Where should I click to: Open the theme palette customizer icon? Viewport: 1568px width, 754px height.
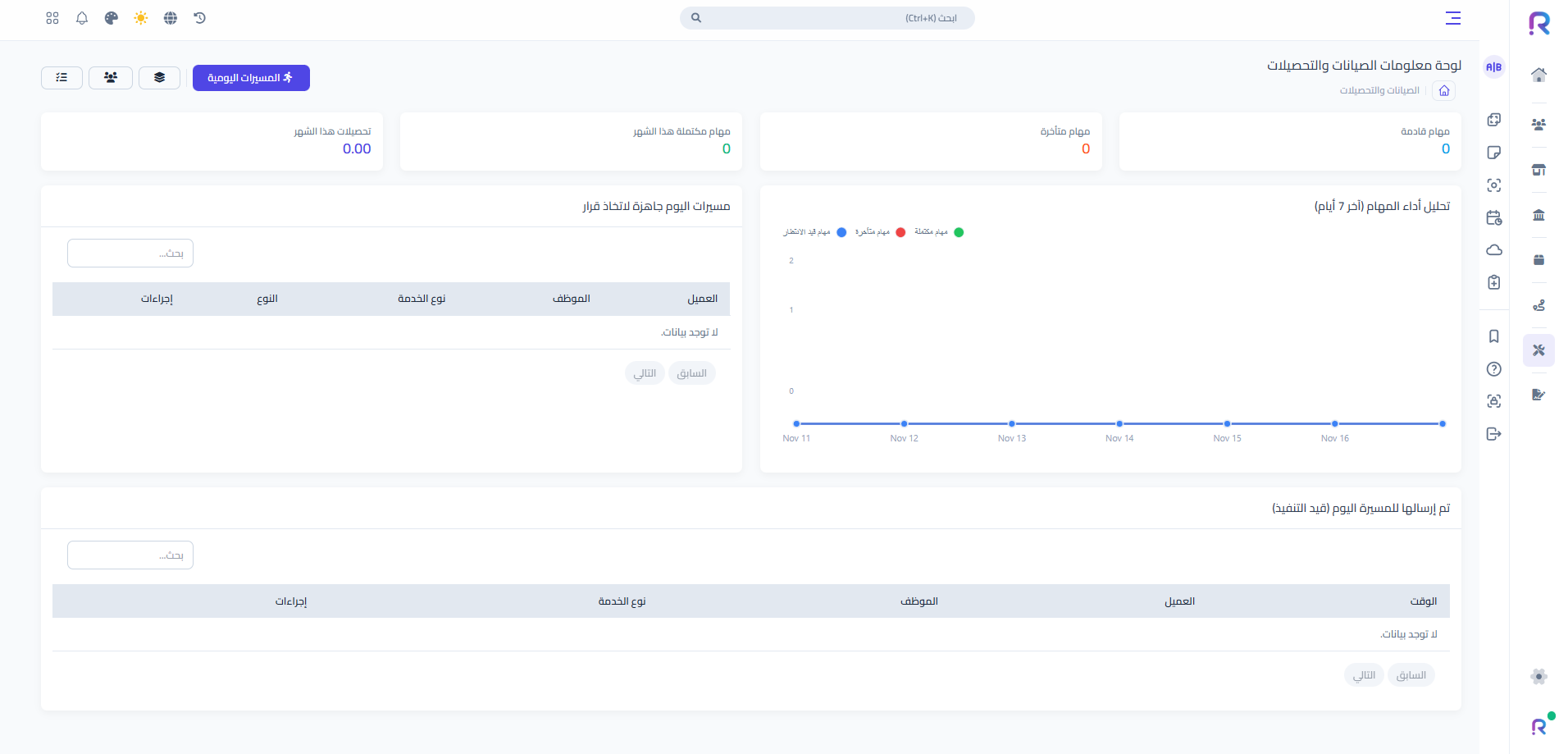tap(111, 18)
